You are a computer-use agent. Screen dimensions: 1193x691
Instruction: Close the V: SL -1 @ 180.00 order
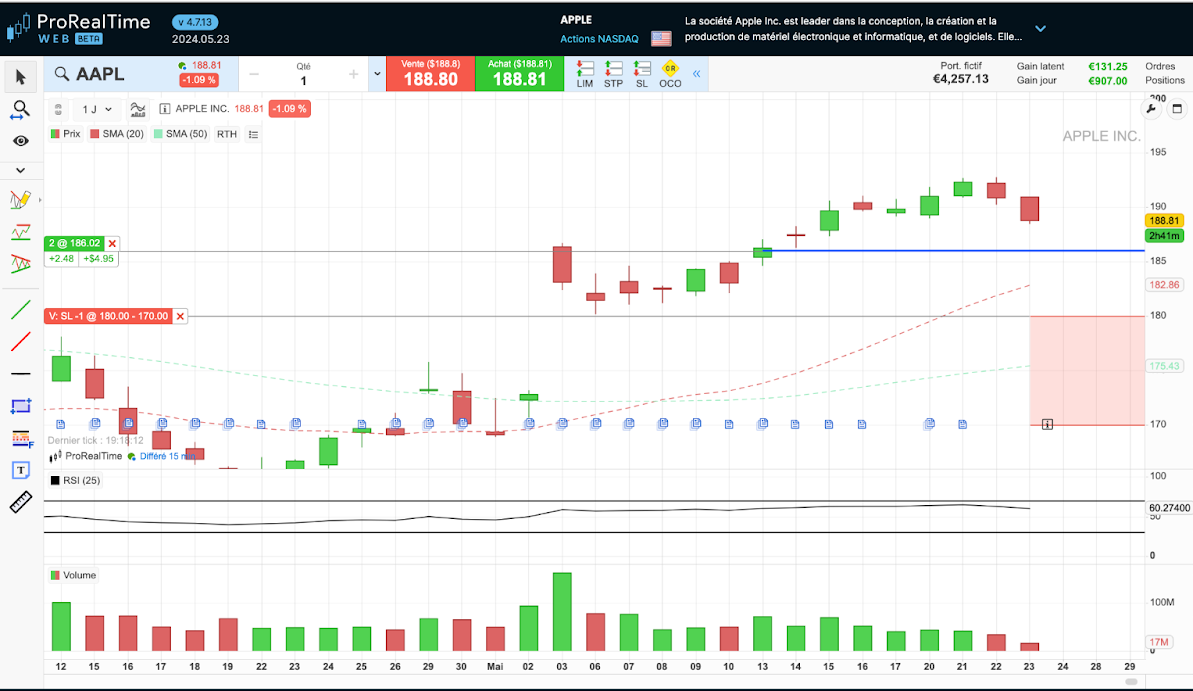[x=180, y=316]
